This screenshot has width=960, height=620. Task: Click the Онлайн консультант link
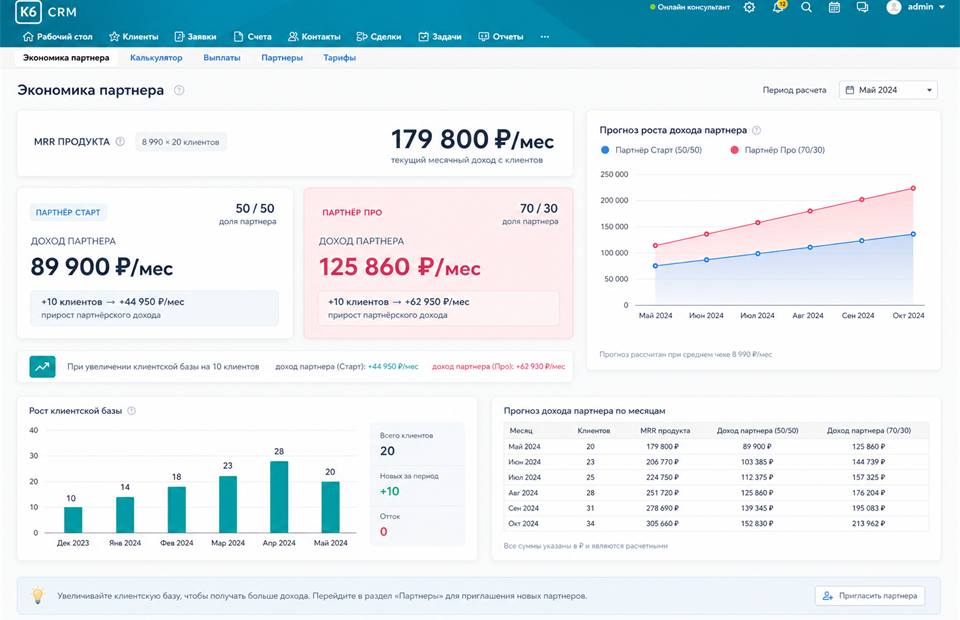pos(690,7)
